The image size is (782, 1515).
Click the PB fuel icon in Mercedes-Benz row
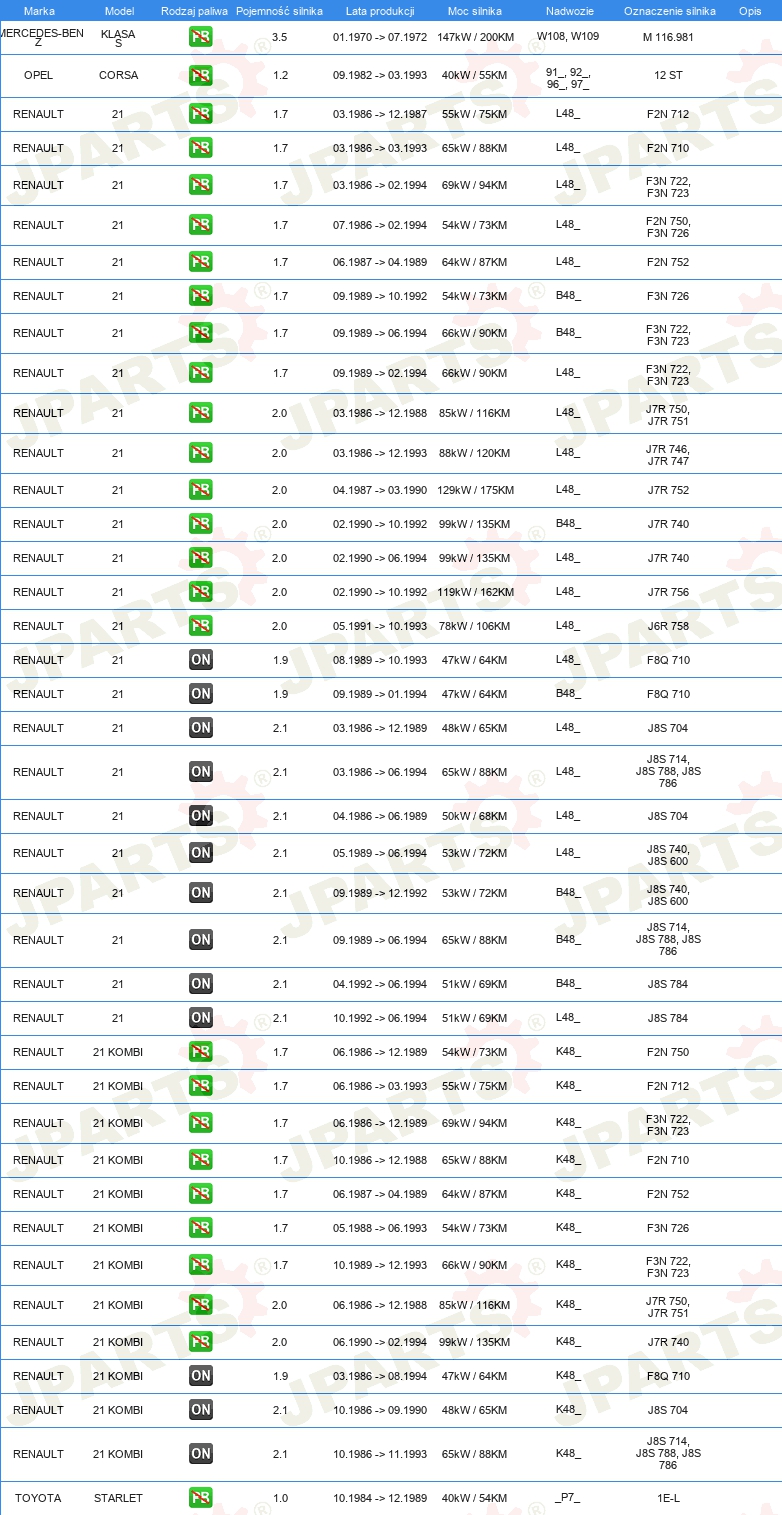click(200, 38)
